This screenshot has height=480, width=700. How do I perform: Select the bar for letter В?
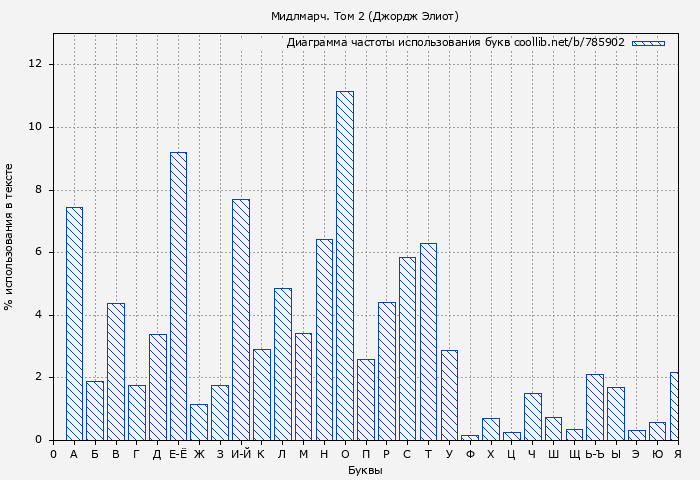(116, 371)
